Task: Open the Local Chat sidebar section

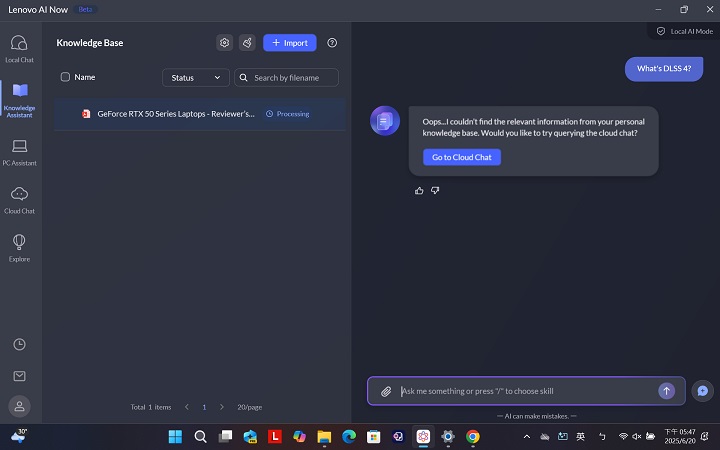Action: [19, 49]
